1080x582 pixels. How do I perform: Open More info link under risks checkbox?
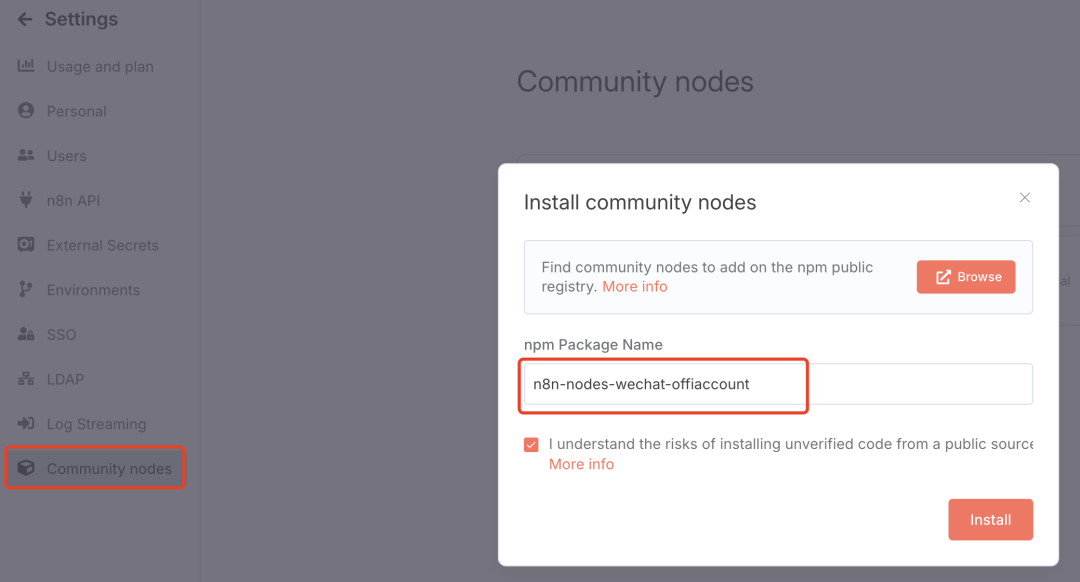pyautogui.click(x=581, y=464)
